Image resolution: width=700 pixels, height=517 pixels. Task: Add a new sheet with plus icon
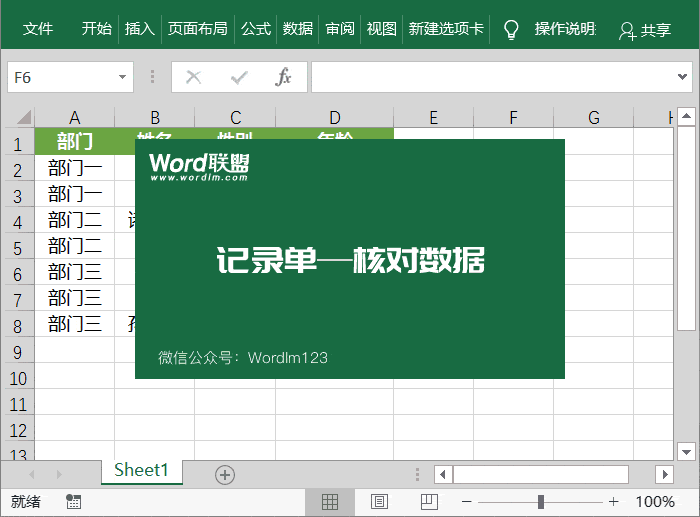(x=225, y=474)
